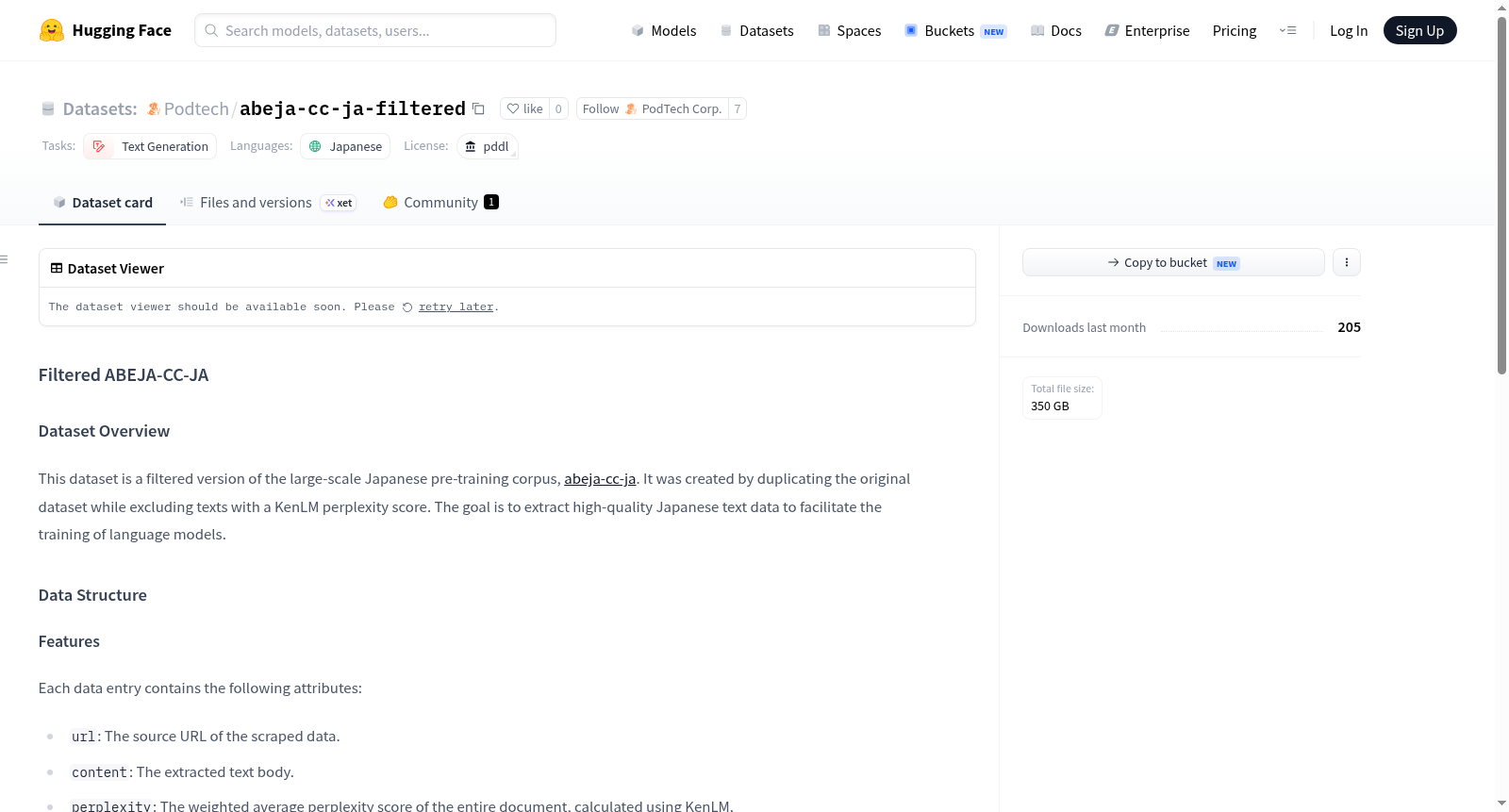Click the Dataset Overview heading

click(104, 431)
